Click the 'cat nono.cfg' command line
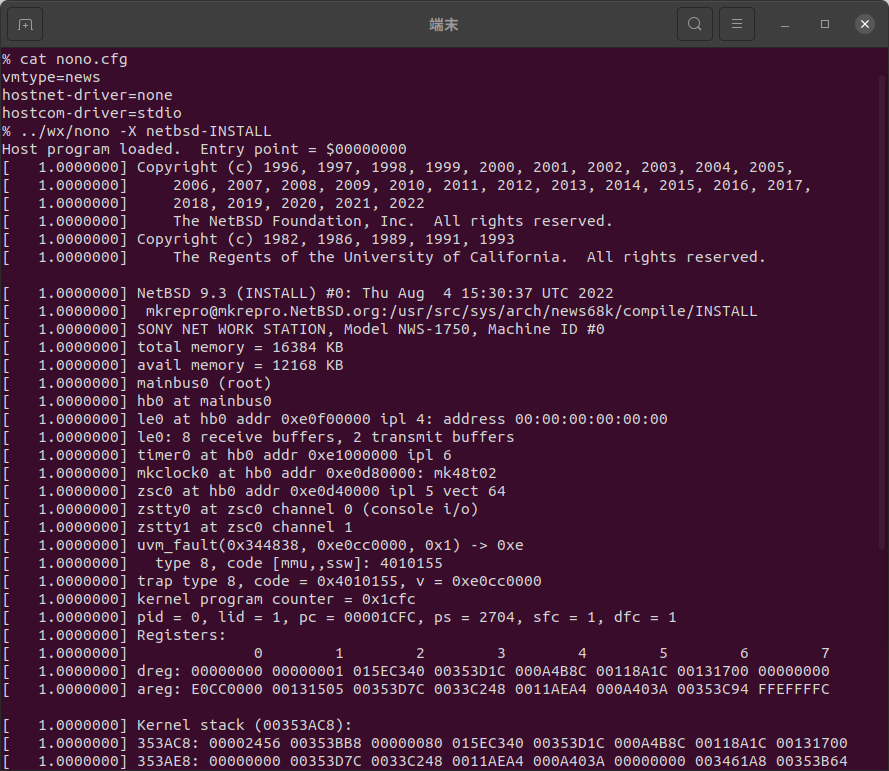The height and width of the screenshot is (771, 889). tap(65, 59)
